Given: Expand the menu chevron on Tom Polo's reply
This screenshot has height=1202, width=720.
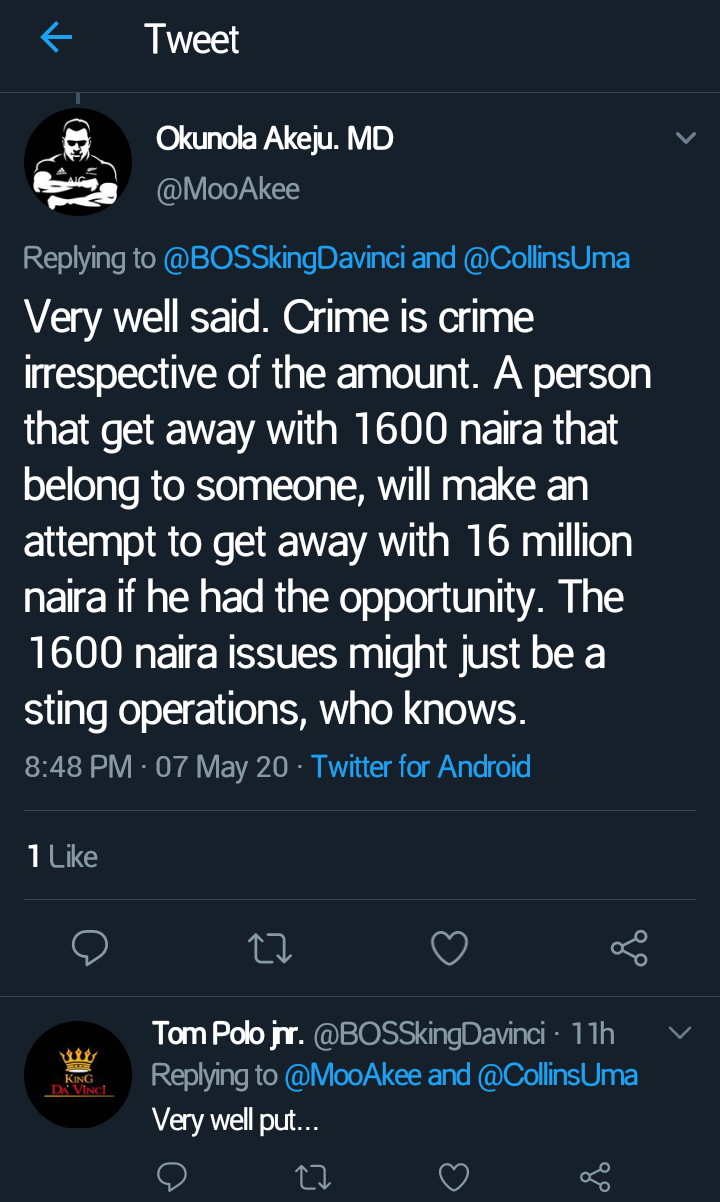Looking at the screenshot, I should point(679,1033).
